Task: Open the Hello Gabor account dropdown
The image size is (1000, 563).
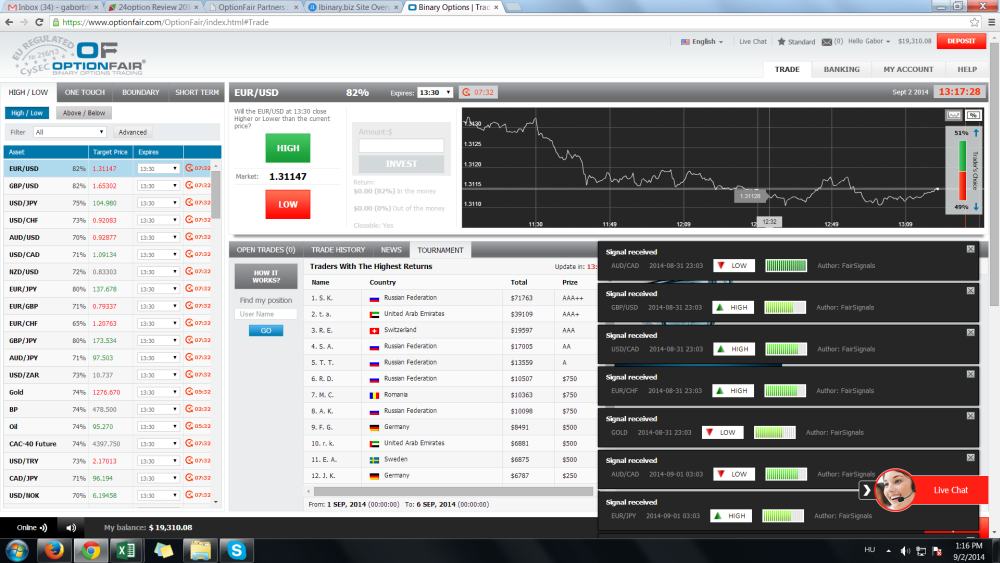Action: pyautogui.click(x=869, y=41)
